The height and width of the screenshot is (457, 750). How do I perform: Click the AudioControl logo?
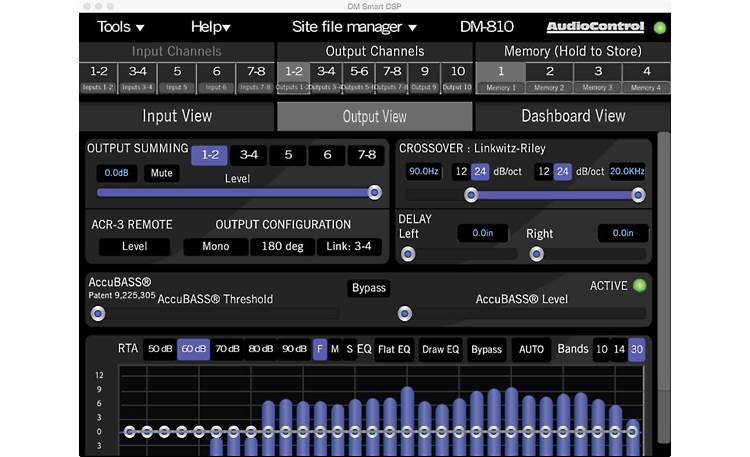coord(595,27)
